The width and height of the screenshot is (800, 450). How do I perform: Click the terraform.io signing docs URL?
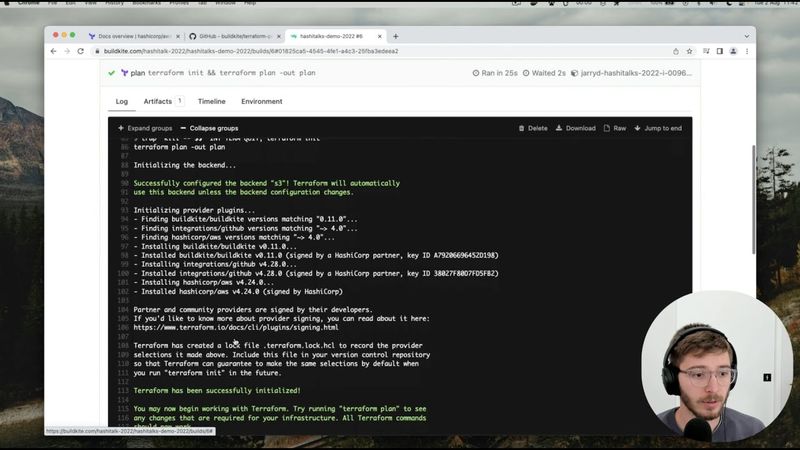(x=236, y=328)
